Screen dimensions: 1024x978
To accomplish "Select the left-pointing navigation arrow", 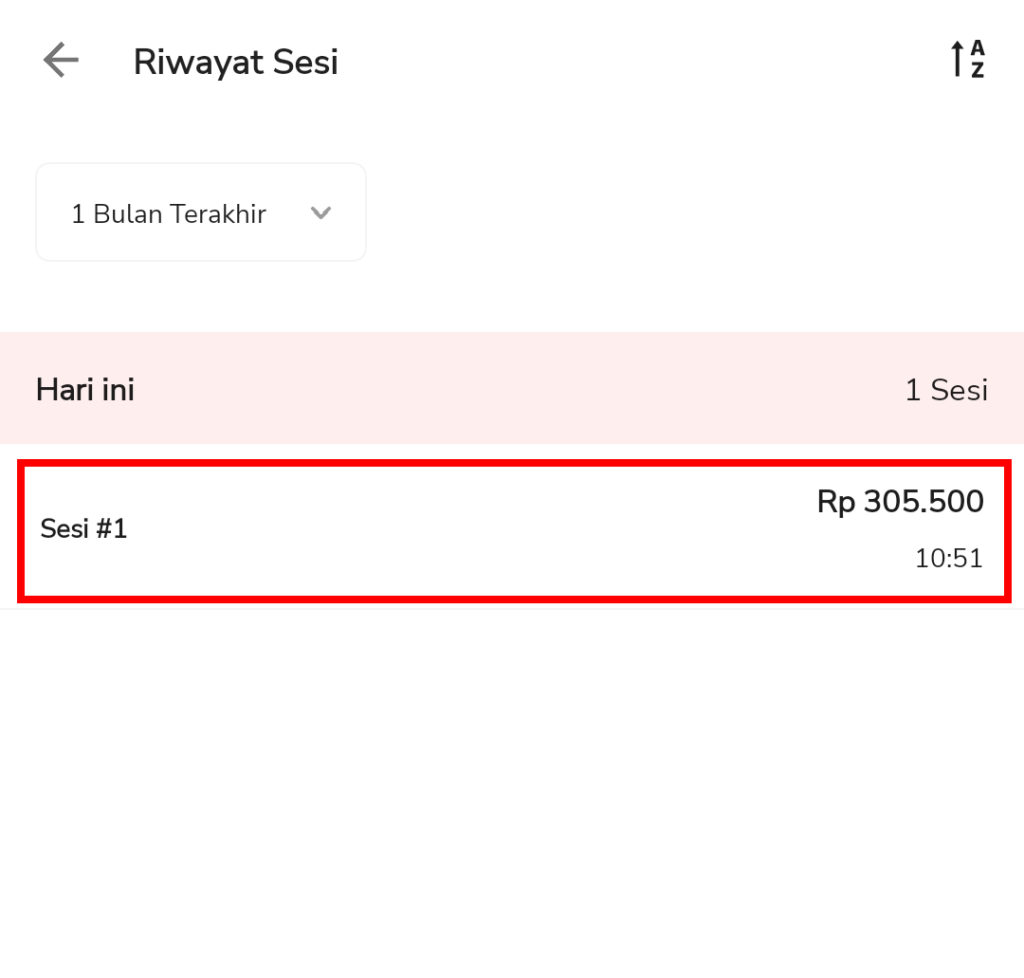I will (59, 60).
